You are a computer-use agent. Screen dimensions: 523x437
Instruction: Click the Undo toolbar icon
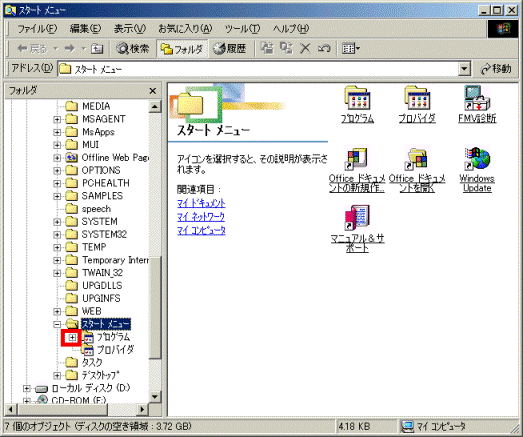tap(324, 49)
